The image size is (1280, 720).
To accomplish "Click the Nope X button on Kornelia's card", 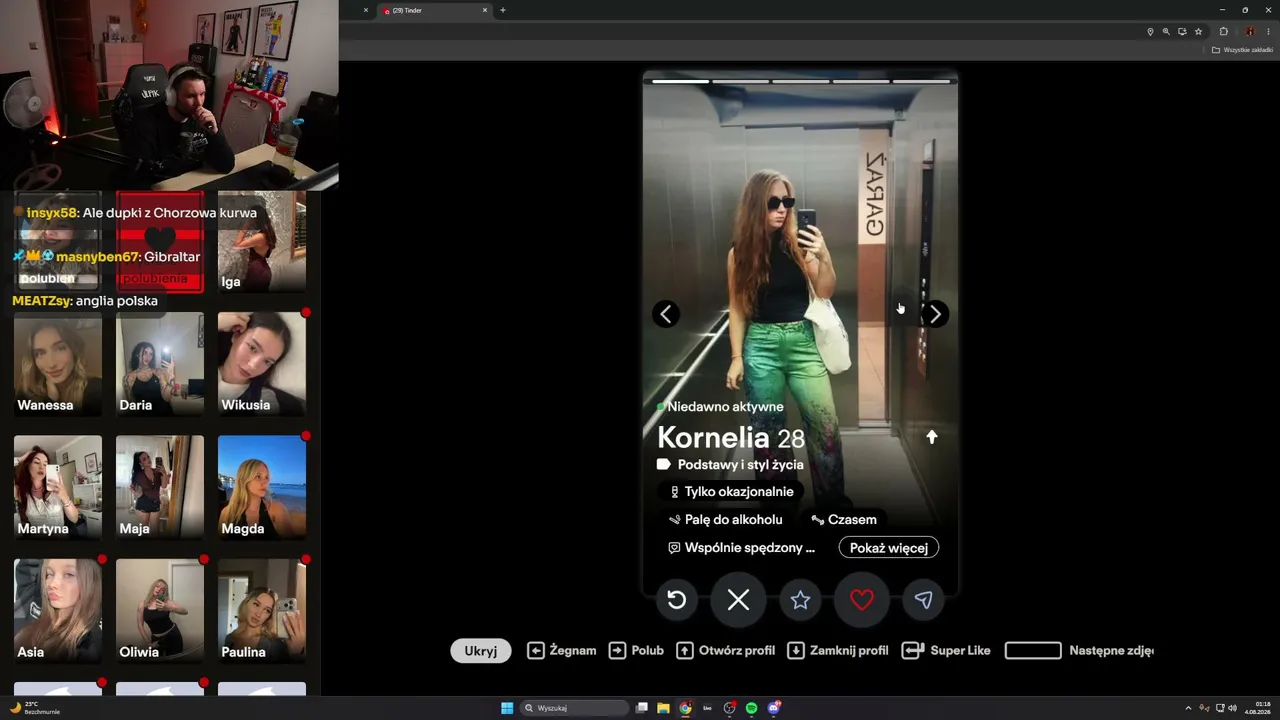I will (x=738, y=599).
